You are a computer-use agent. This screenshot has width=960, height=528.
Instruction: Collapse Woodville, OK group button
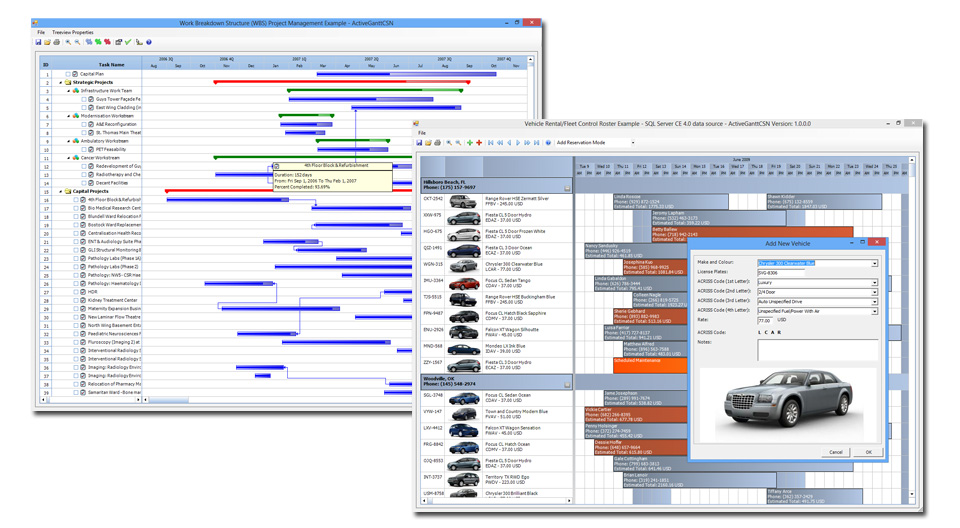(567, 385)
